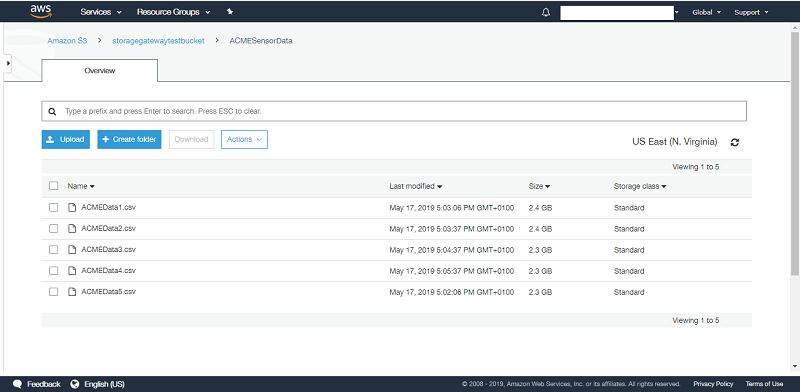
Task: Open the Support menu
Action: 751,12
